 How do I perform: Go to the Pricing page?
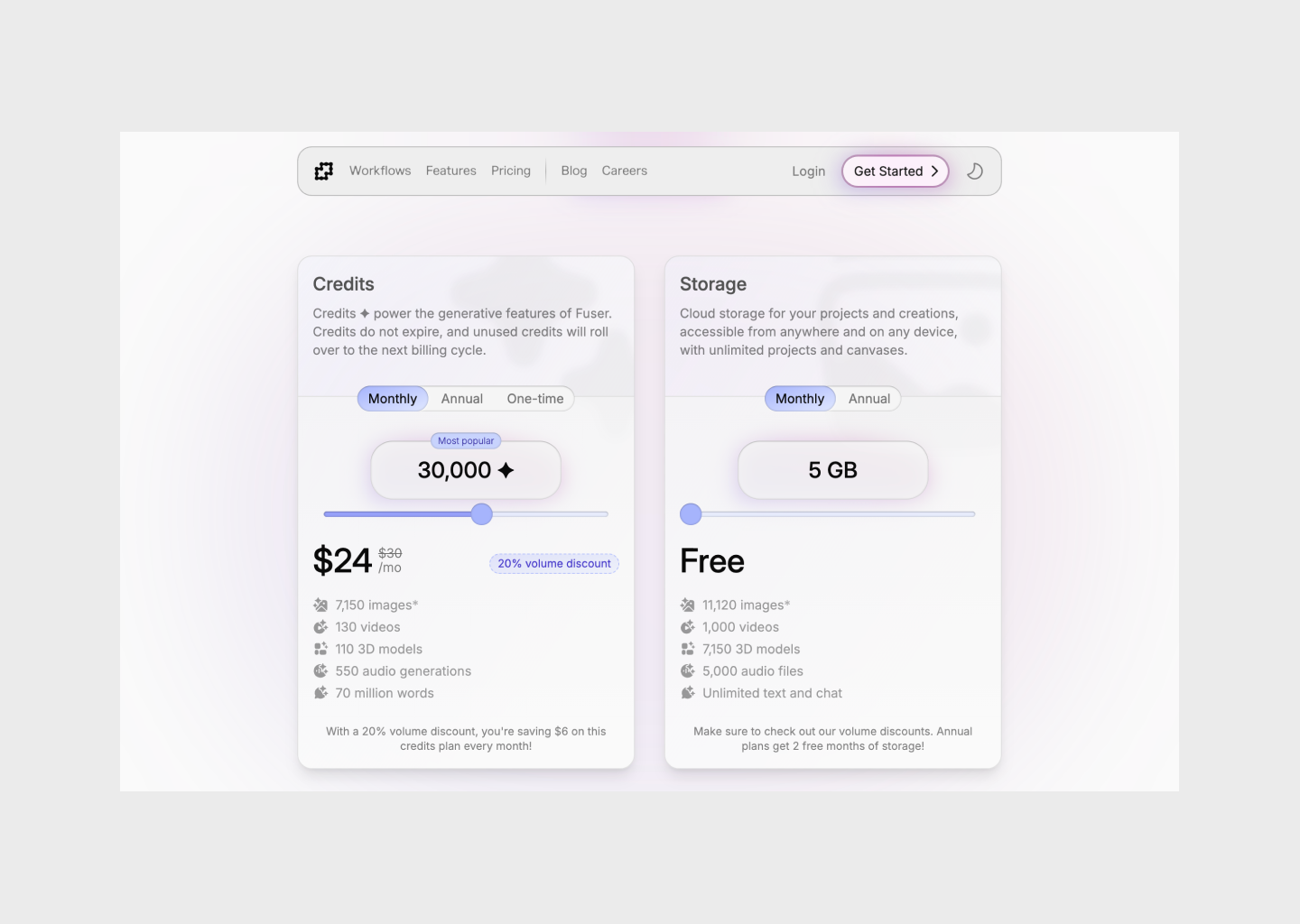(511, 171)
